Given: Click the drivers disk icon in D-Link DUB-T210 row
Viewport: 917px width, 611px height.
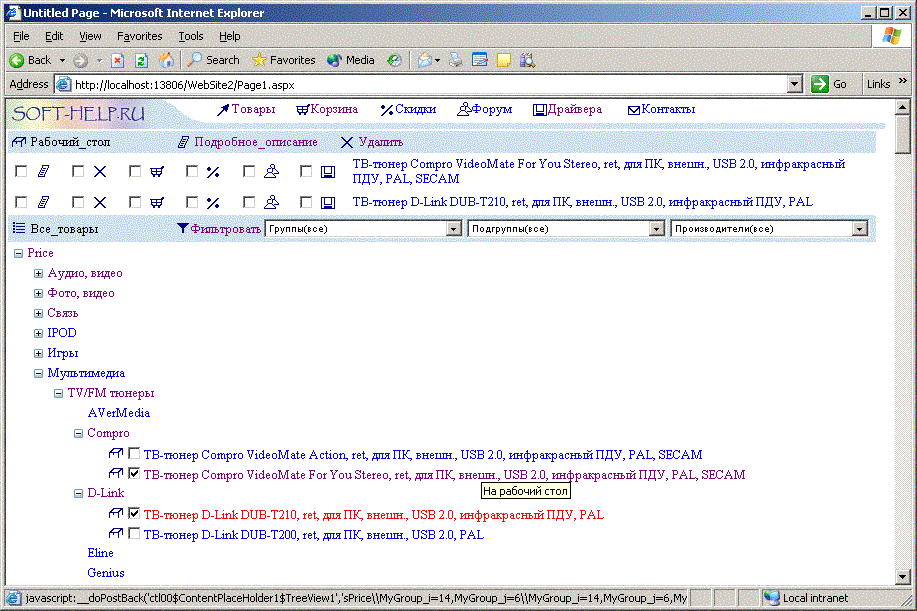Looking at the screenshot, I should (x=328, y=202).
